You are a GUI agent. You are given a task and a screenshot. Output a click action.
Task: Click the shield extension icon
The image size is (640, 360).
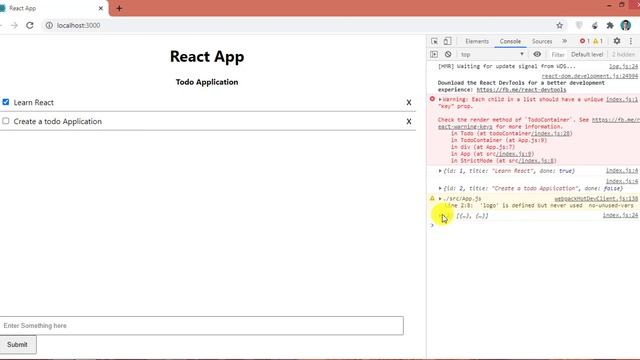(x=579, y=25)
